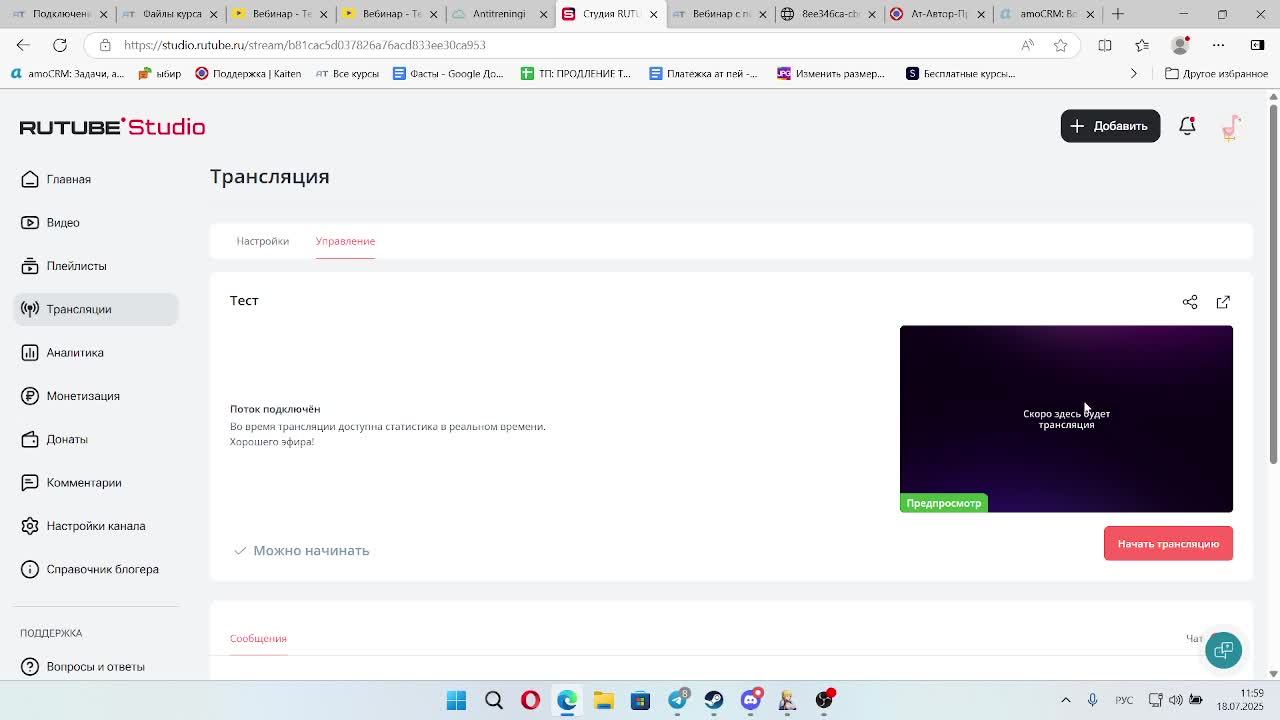This screenshot has width=1280, height=720.
Task: Click the Добавить button
Action: click(1110, 126)
